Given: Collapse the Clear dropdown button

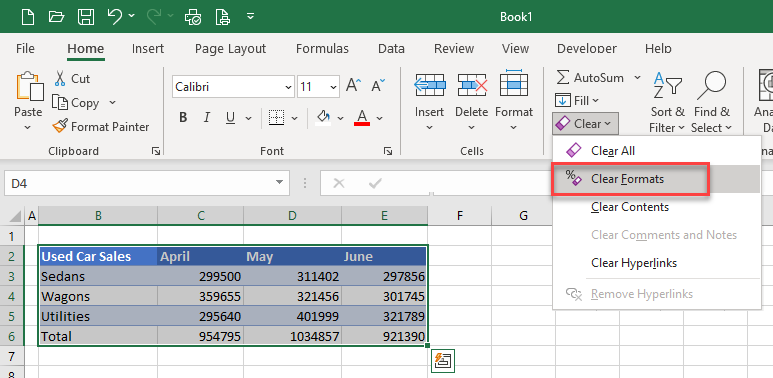Looking at the screenshot, I should [585, 124].
